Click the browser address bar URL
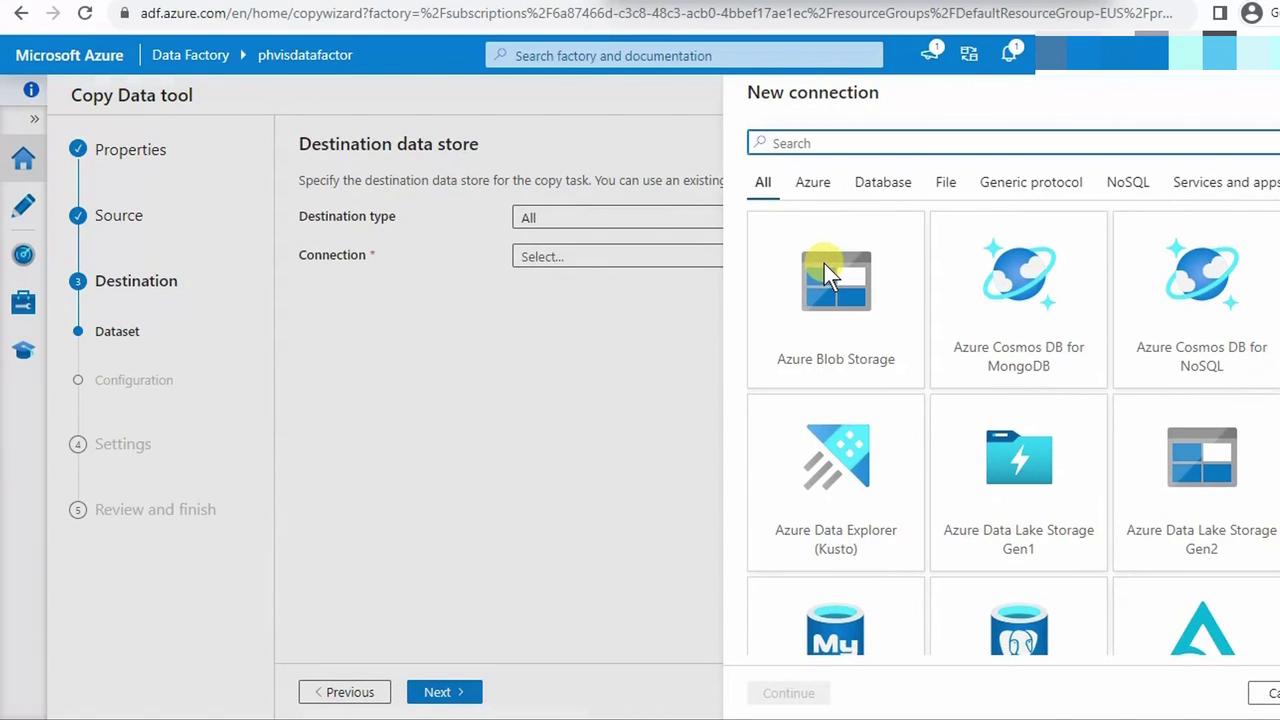This screenshot has height=720, width=1280. (657, 13)
